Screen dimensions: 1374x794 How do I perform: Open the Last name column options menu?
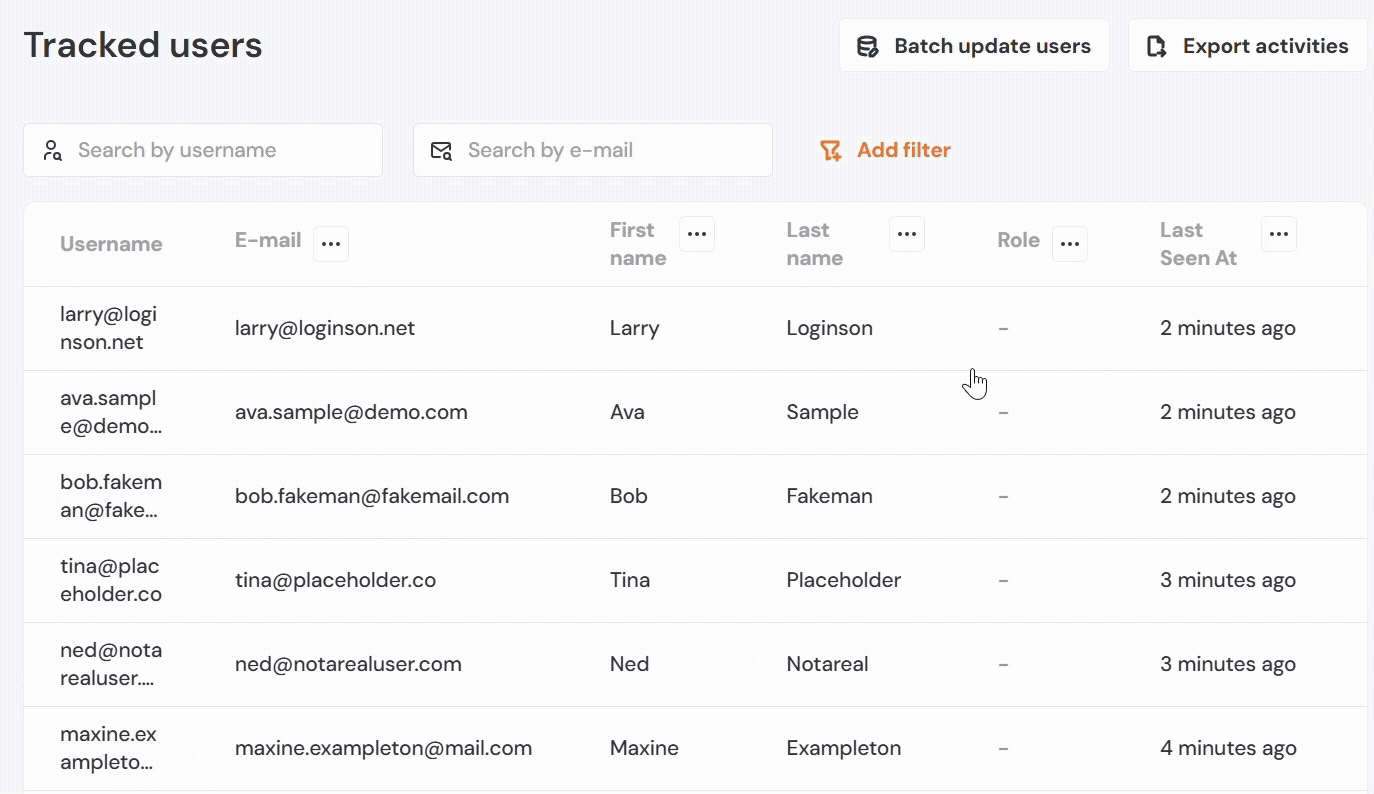click(907, 234)
